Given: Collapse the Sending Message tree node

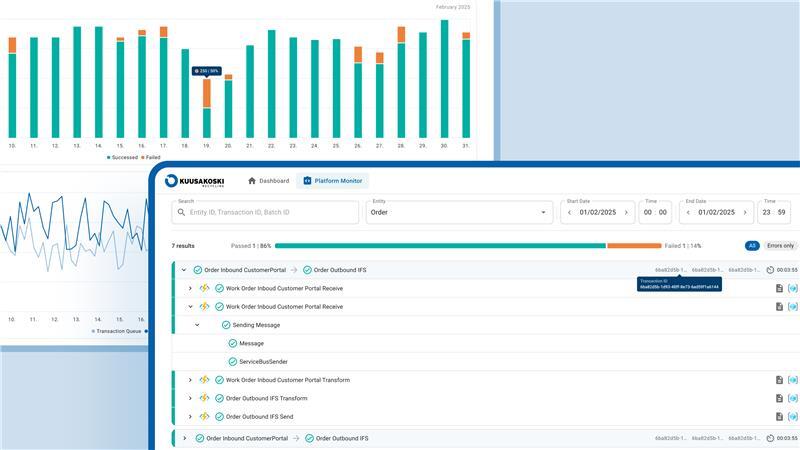Looking at the screenshot, I should point(197,325).
